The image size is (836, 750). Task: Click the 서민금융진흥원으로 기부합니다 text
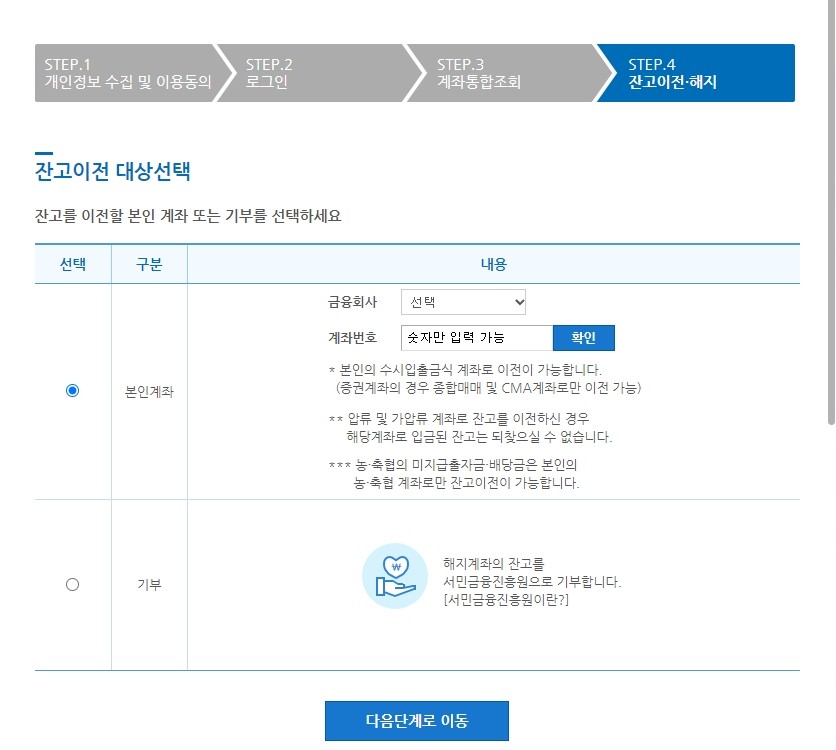[532, 582]
